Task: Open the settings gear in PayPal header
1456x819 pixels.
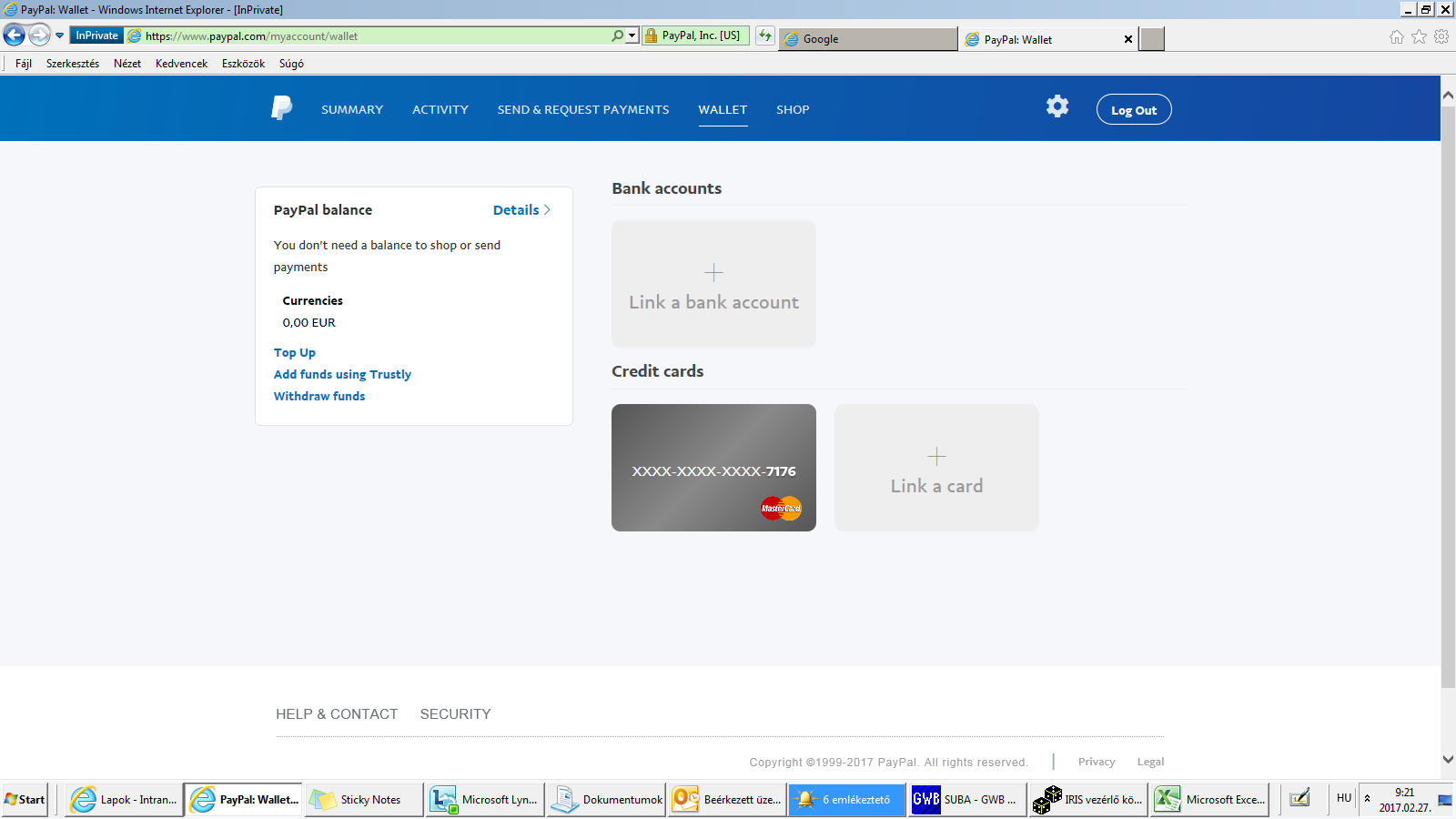Action: [x=1057, y=106]
